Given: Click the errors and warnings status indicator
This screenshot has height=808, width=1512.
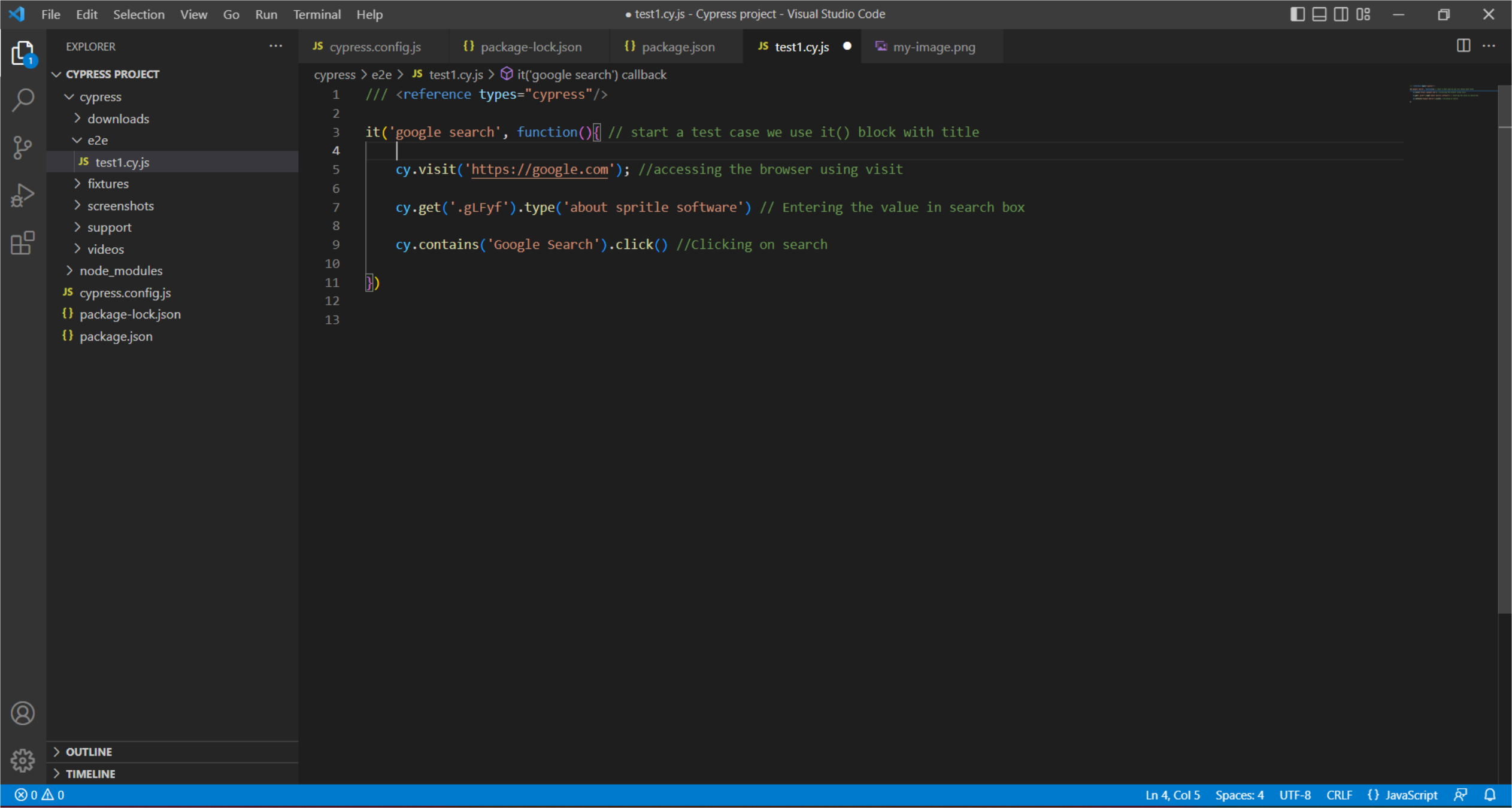Looking at the screenshot, I should click(40, 795).
